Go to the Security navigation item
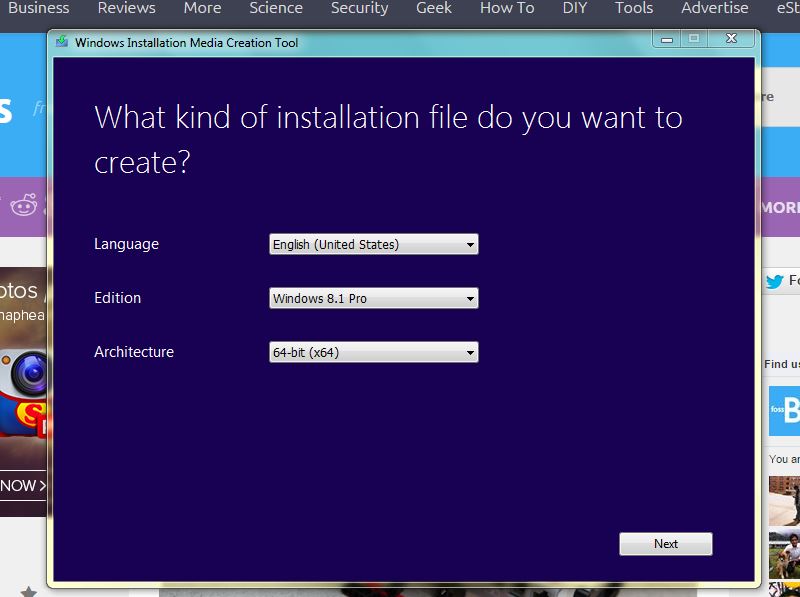The image size is (800, 597). coord(359,9)
